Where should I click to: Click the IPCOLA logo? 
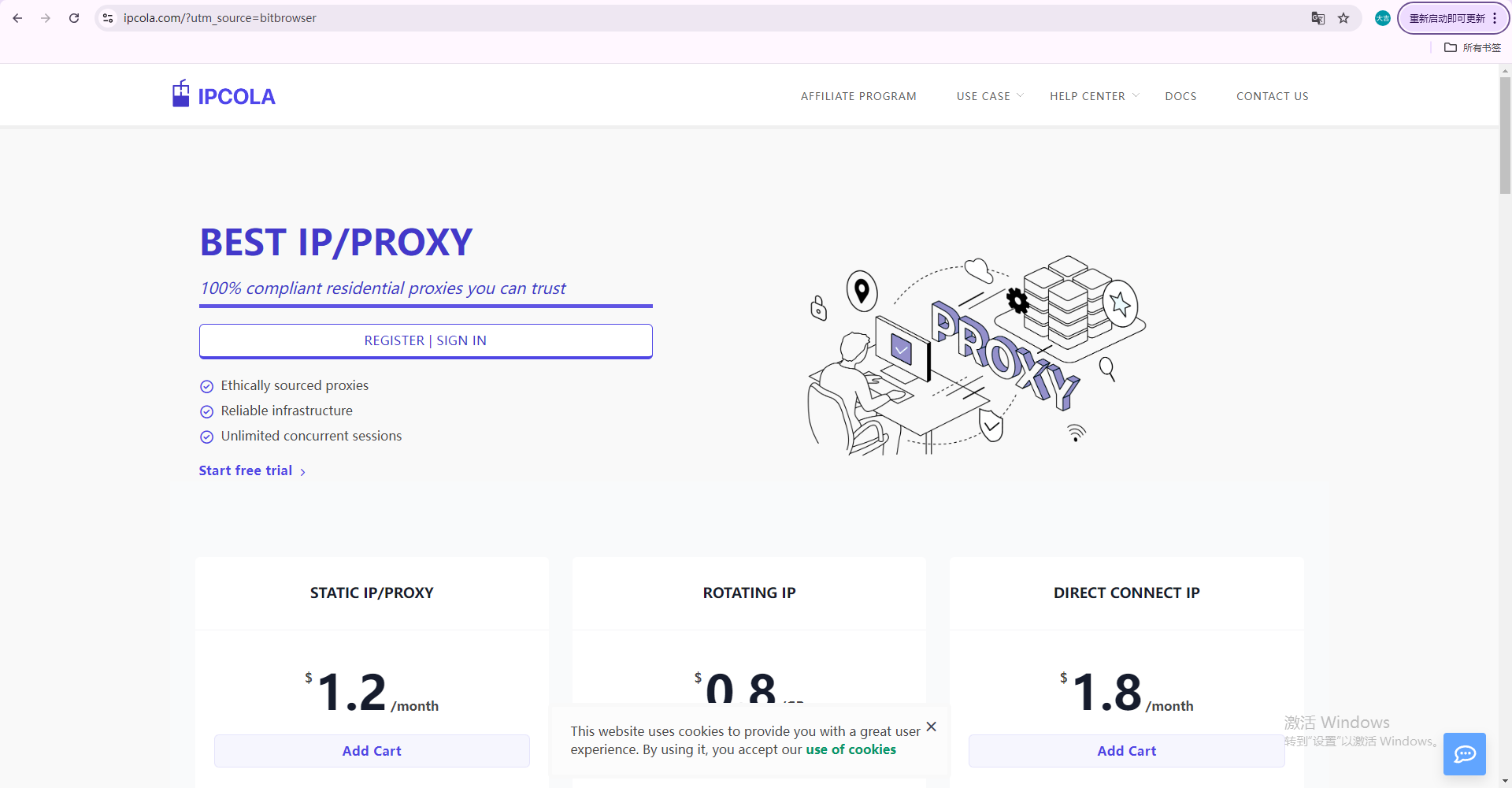click(224, 95)
